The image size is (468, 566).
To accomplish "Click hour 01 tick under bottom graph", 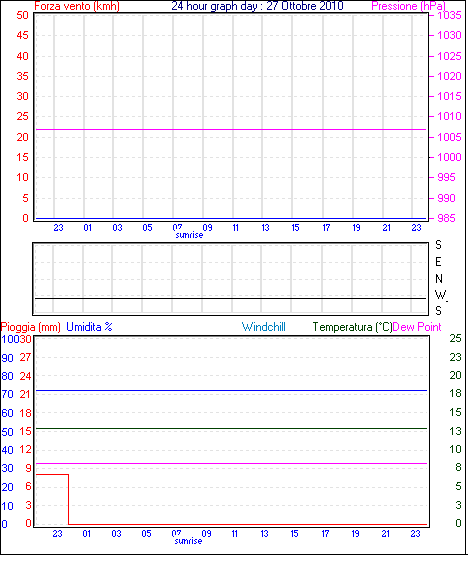I will [87, 534].
